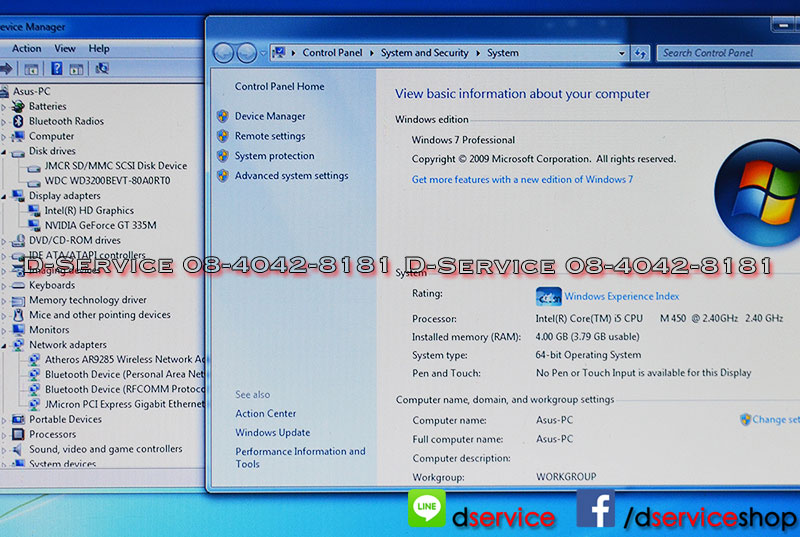Click the shield icon beside Device Manager link
Image resolution: width=800 pixels, height=537 pixels.
[222, 116]
